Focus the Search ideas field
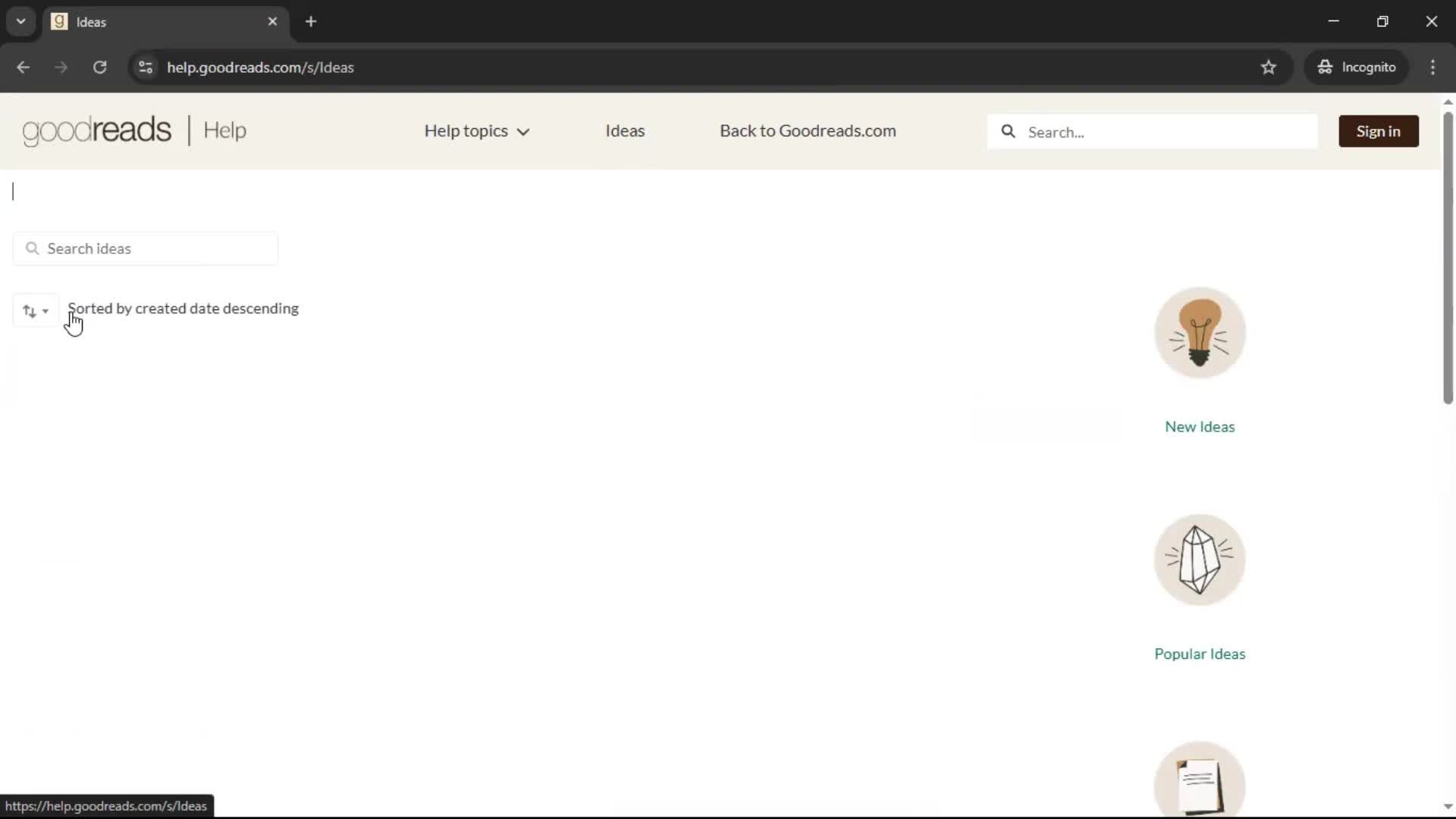The width and height of the screenshot is (1456, 819). (146, 249)
